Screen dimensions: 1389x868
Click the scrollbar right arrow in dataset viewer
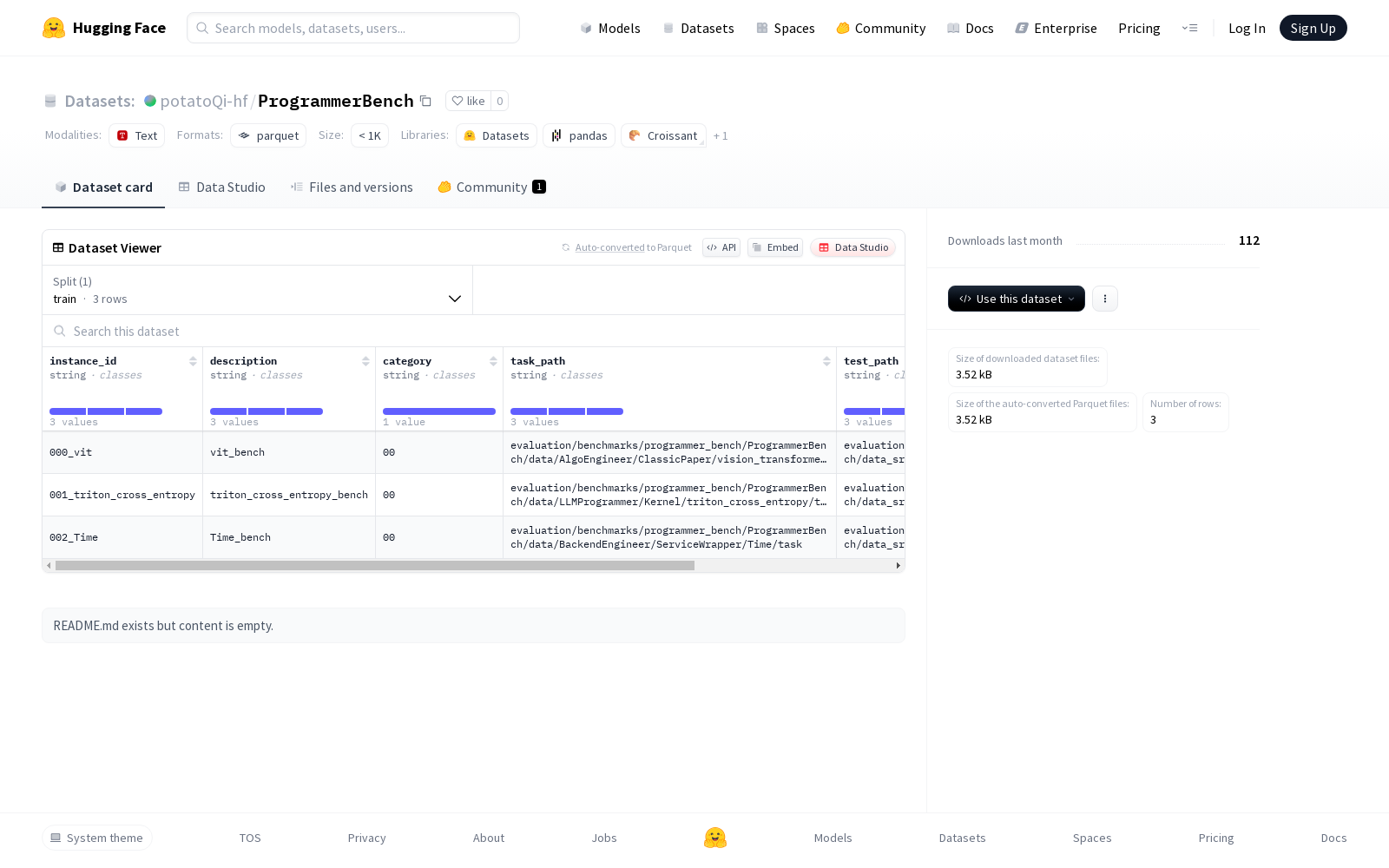pyautogui.click(x=898, y=565)
